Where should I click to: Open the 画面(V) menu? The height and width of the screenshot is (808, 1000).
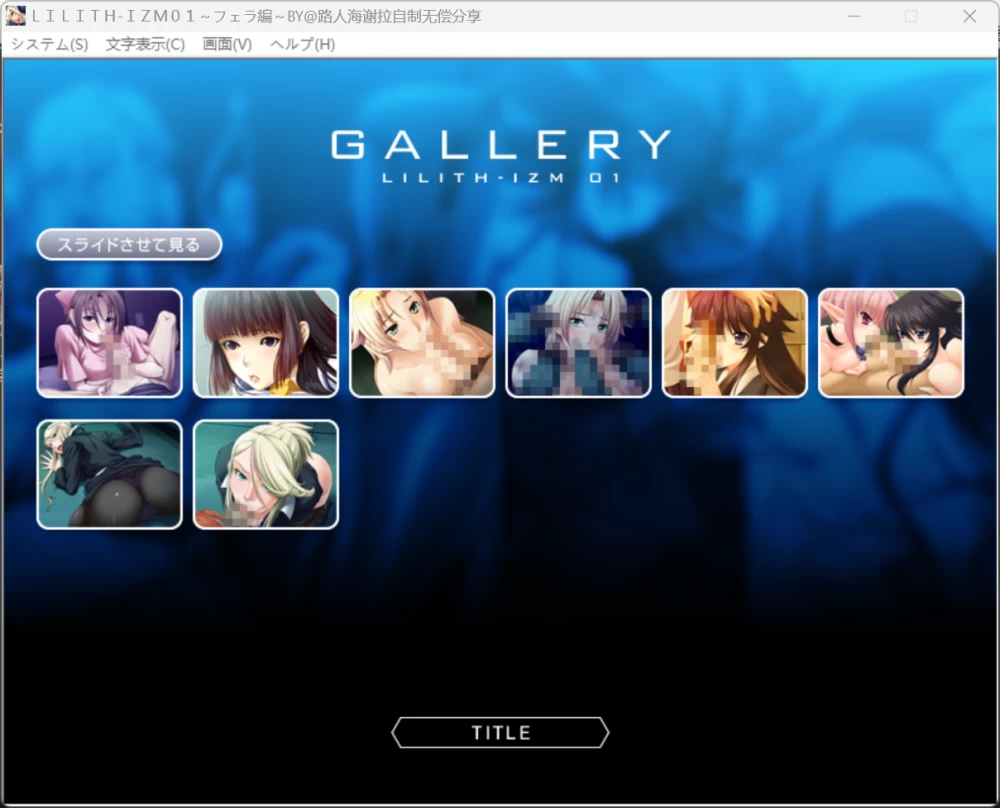pyautogui.click(x=227, y=45)
